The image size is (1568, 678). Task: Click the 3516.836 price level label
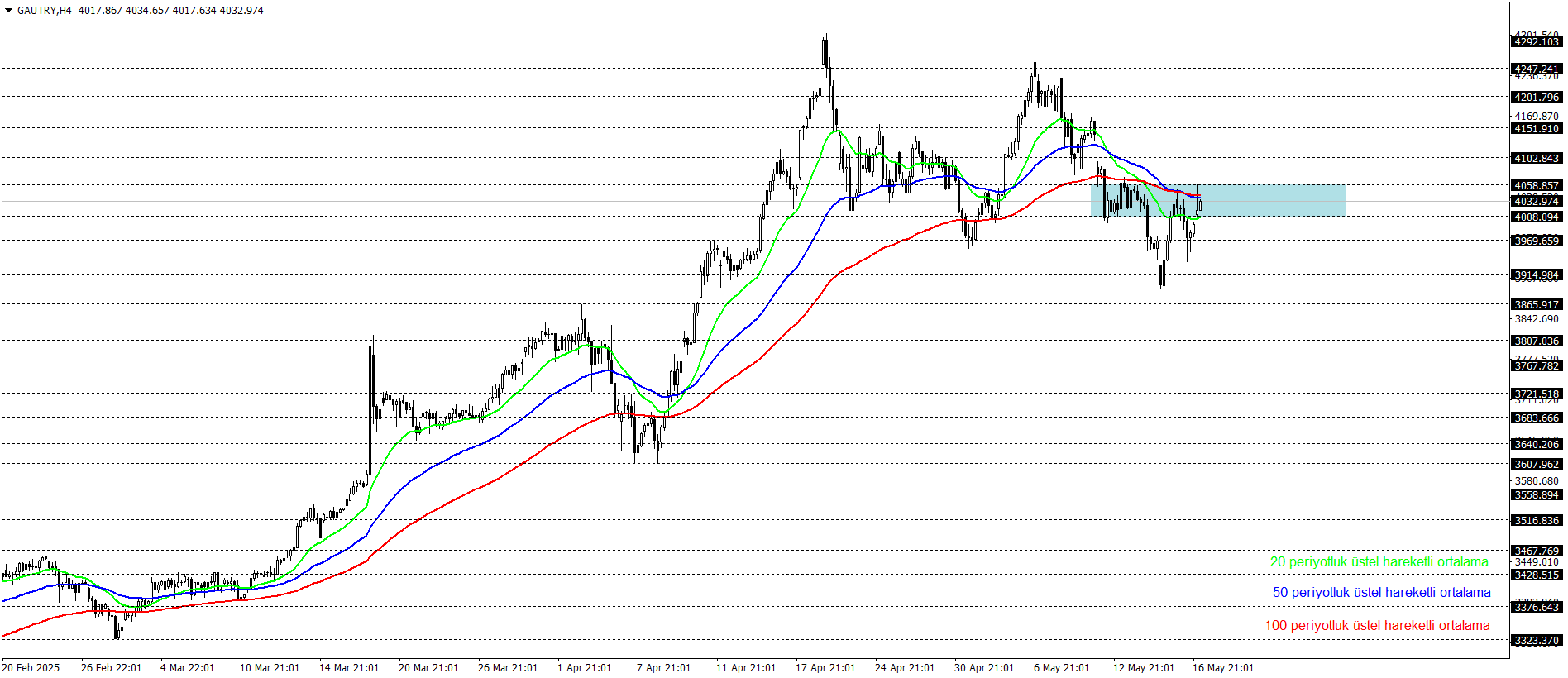(1537, 521)
